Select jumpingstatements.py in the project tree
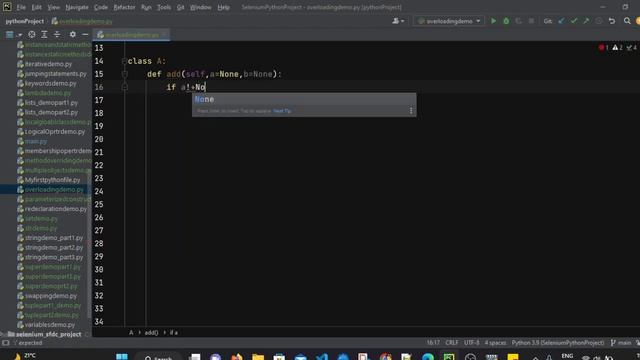640x360 pixels. tap(56, 74)
